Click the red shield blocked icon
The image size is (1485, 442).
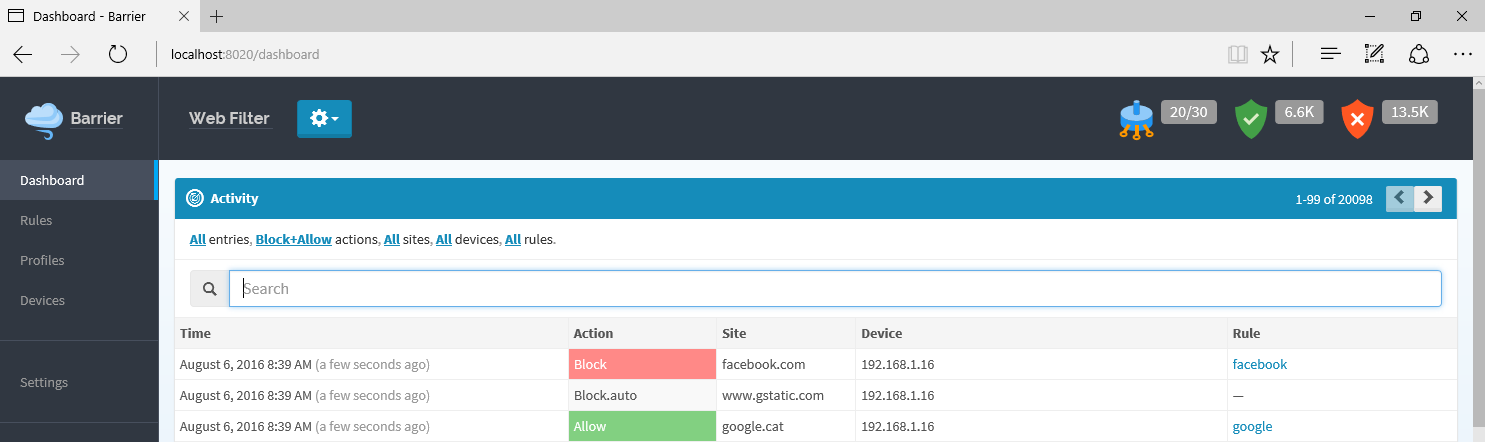coord(1357,120)
